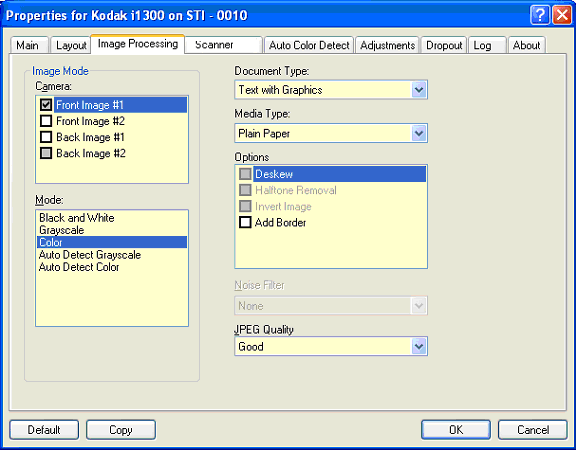
Task: Click the Default button
Action: 44,430
